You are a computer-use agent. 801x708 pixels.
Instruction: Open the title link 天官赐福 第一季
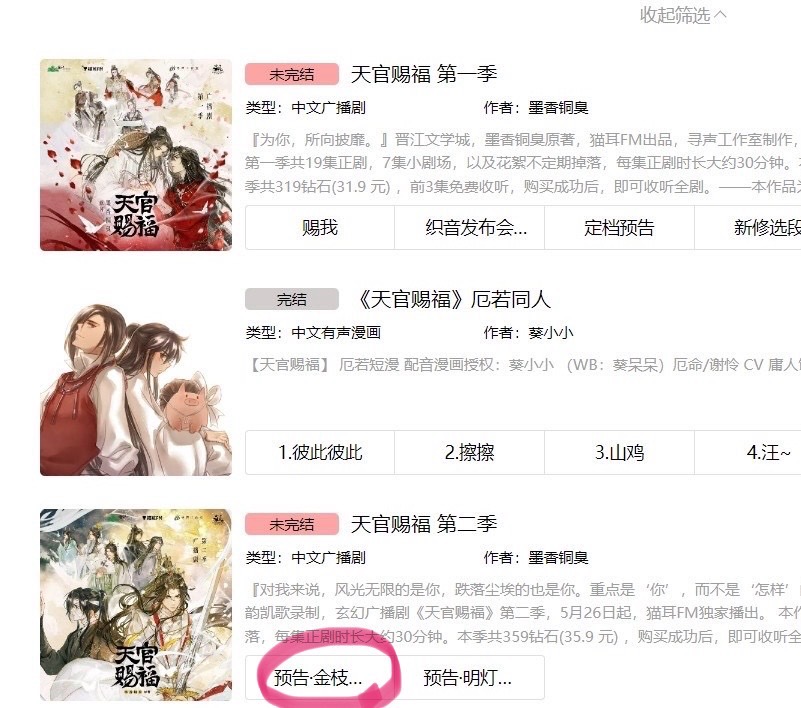(423, 75)
